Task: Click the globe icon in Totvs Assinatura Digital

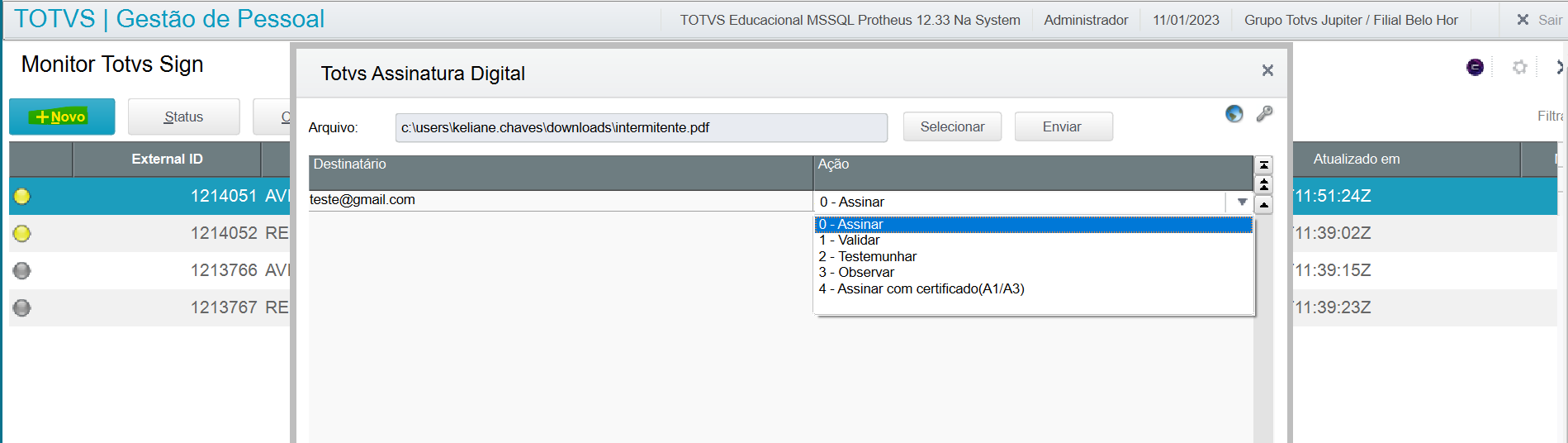Action: tap(1234, 114)
